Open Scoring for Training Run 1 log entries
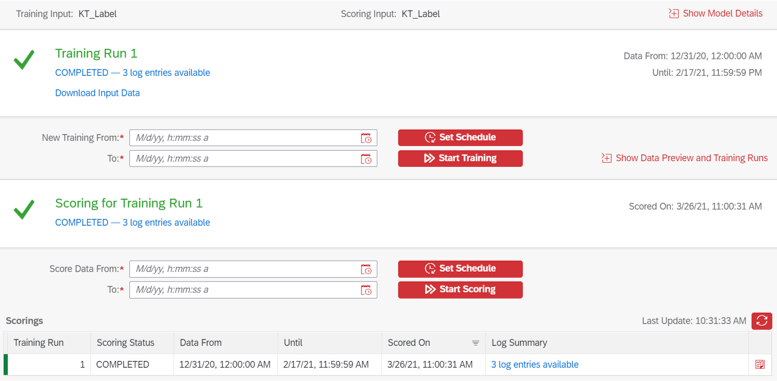 [x=132, y=222]
